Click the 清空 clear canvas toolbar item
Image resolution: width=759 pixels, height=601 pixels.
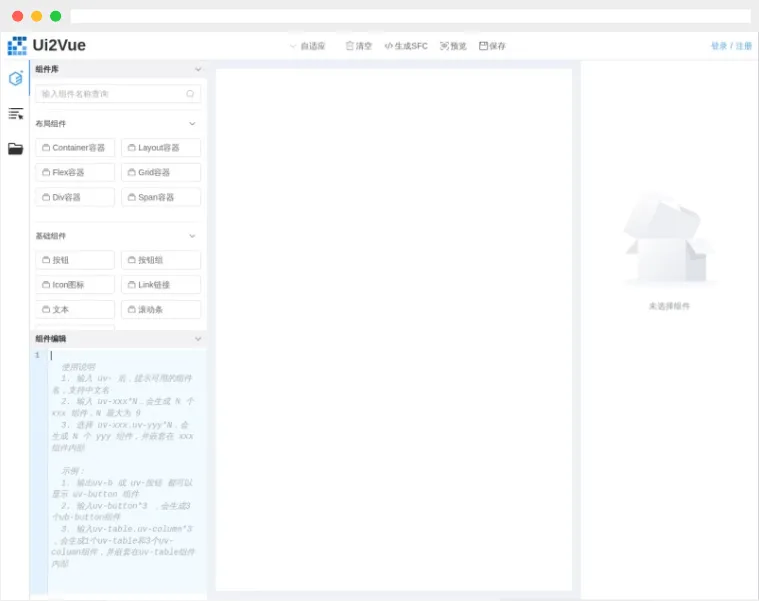(359, 46)
